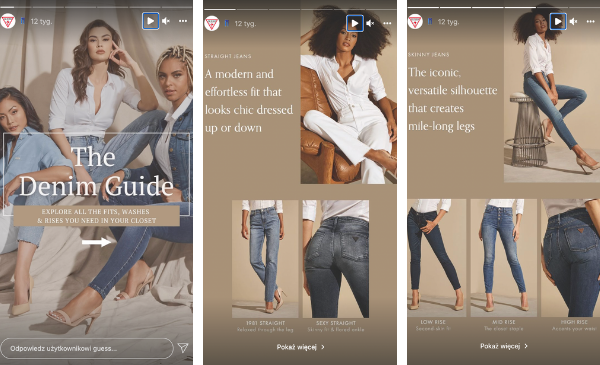Click the white arrow on Denim Guide
The width and height of the screenshot is (600, 365).
[x=96, y=242]
